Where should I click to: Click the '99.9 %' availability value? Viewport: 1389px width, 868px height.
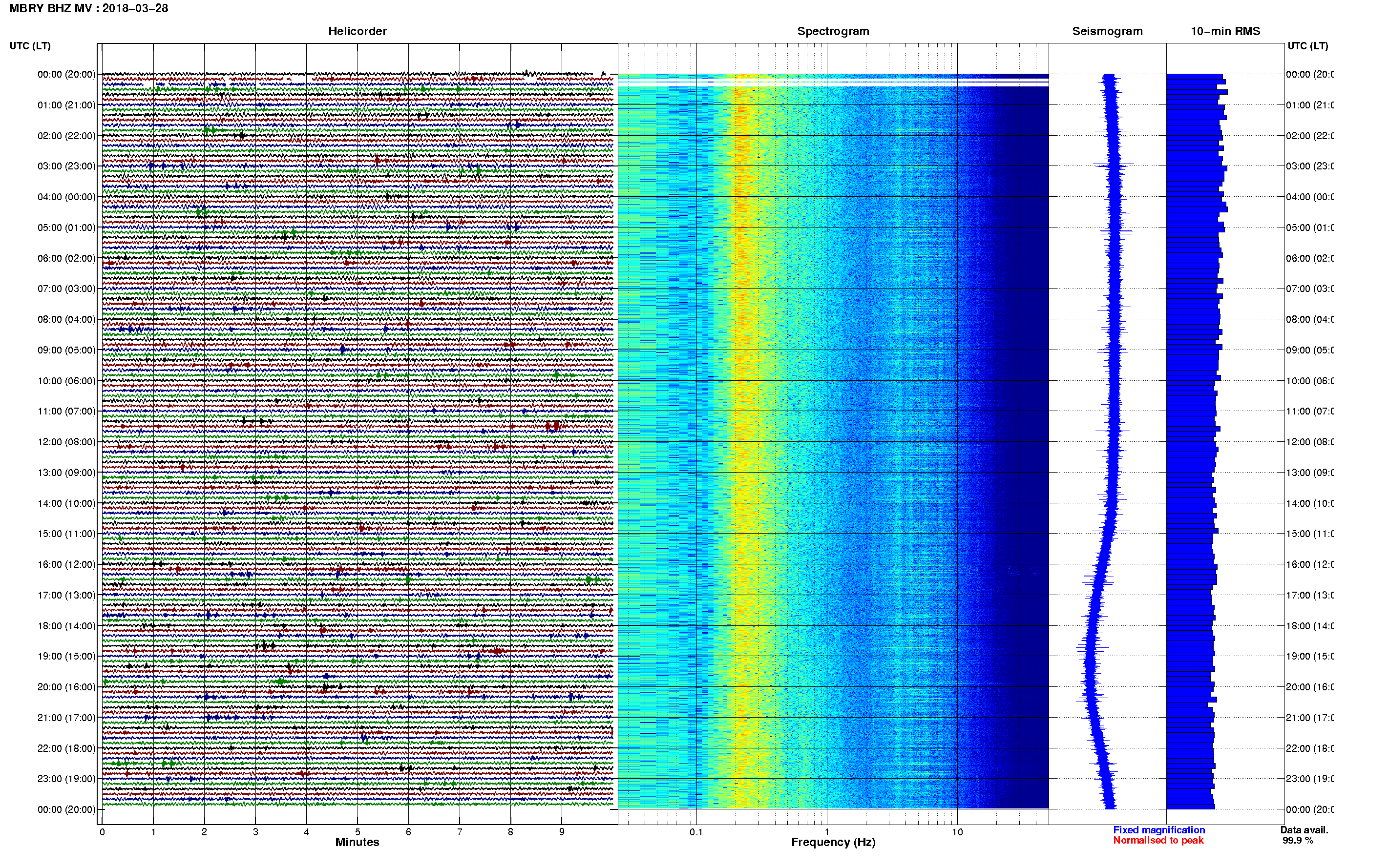click(1298, 841)
